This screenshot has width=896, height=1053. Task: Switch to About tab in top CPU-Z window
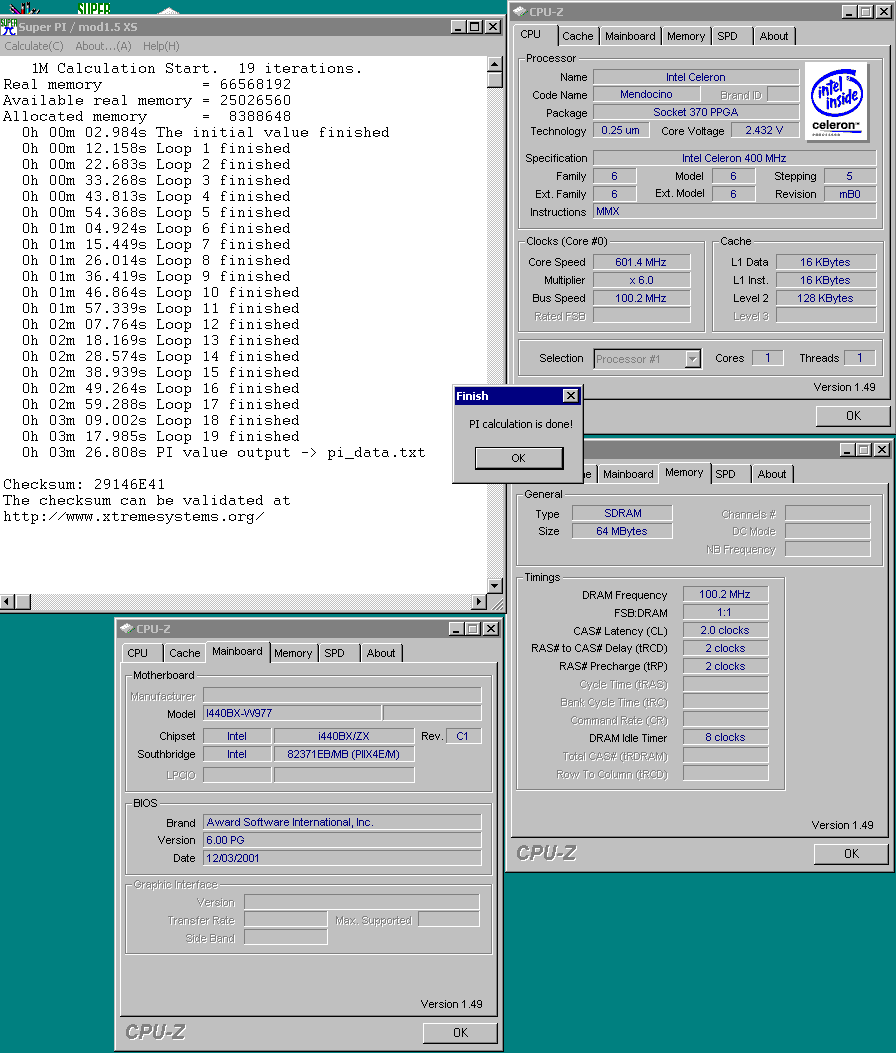tap(774, 36)
